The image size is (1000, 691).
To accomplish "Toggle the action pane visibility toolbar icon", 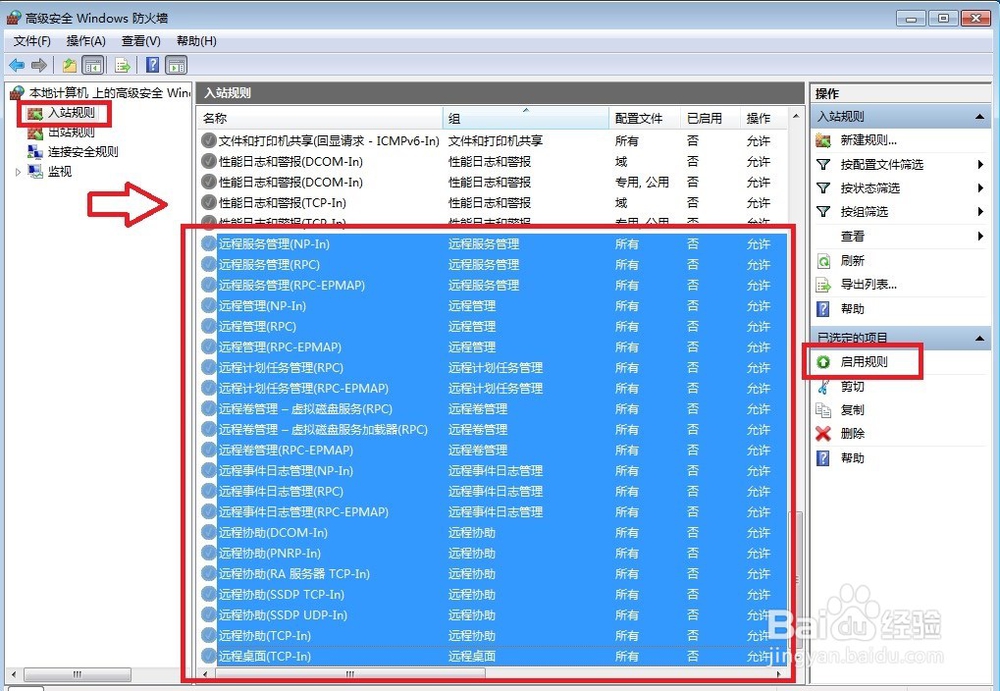I will [177, 65].
